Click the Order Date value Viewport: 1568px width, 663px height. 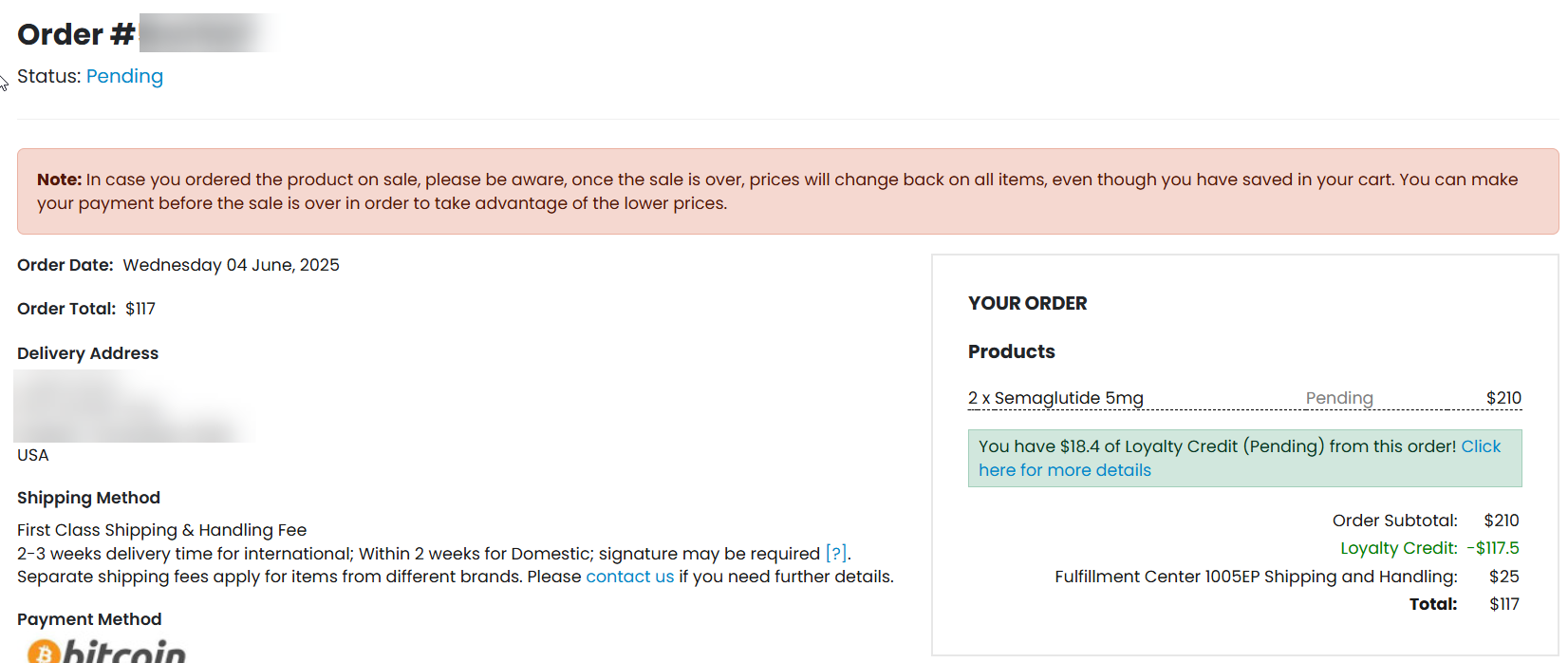tap(231, 265)
